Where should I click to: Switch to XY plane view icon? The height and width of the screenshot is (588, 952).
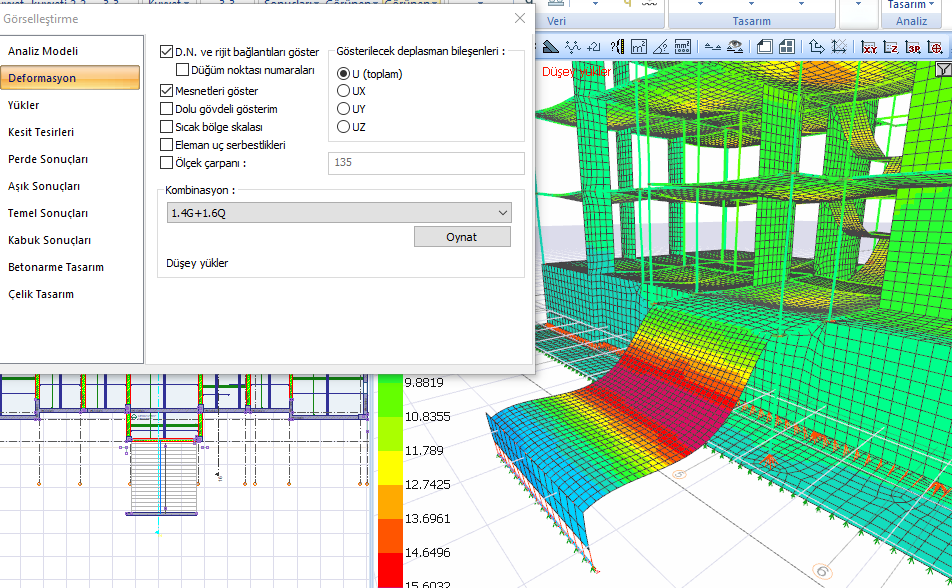[869, 47]
